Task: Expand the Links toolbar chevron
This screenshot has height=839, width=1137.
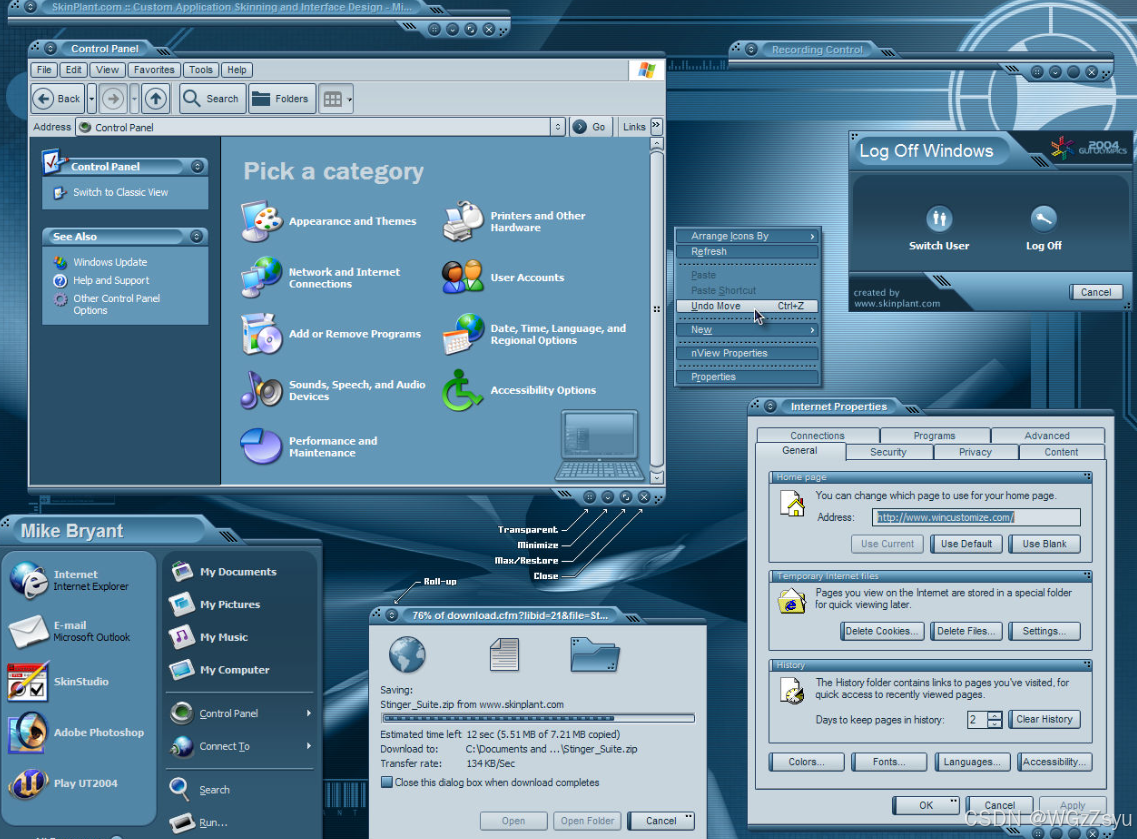Action: 656,126
